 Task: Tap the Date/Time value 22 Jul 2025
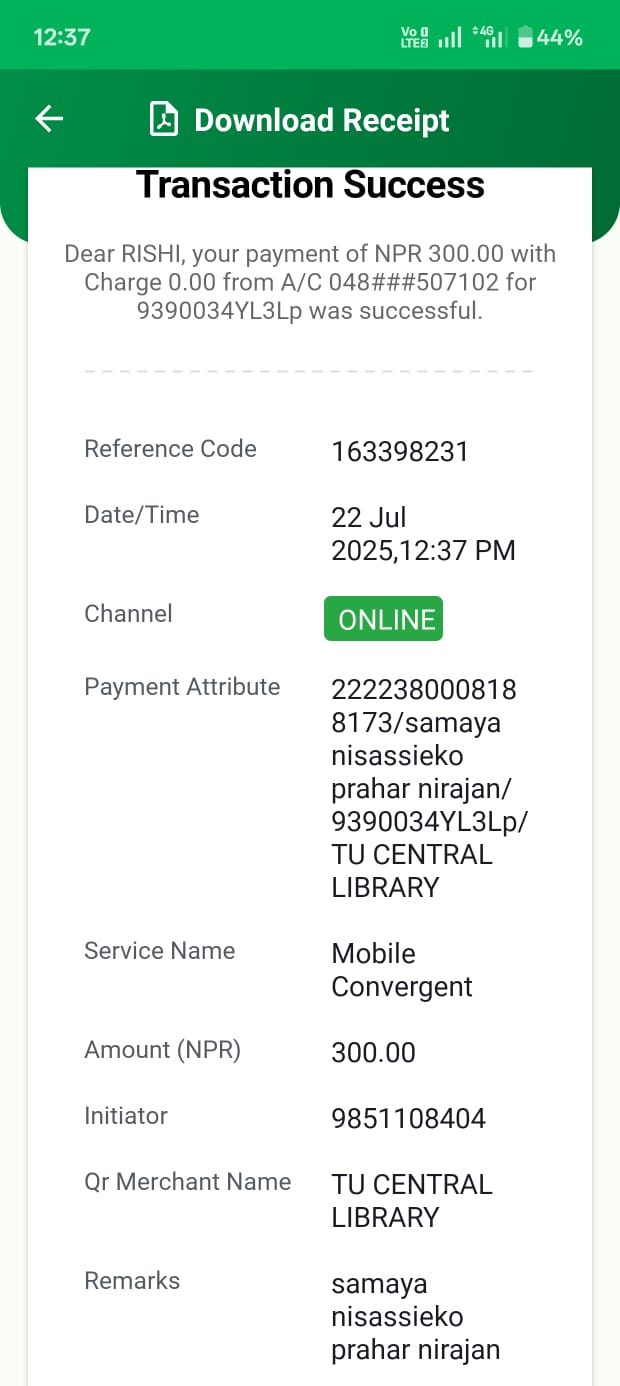click(x=423, y=534)
